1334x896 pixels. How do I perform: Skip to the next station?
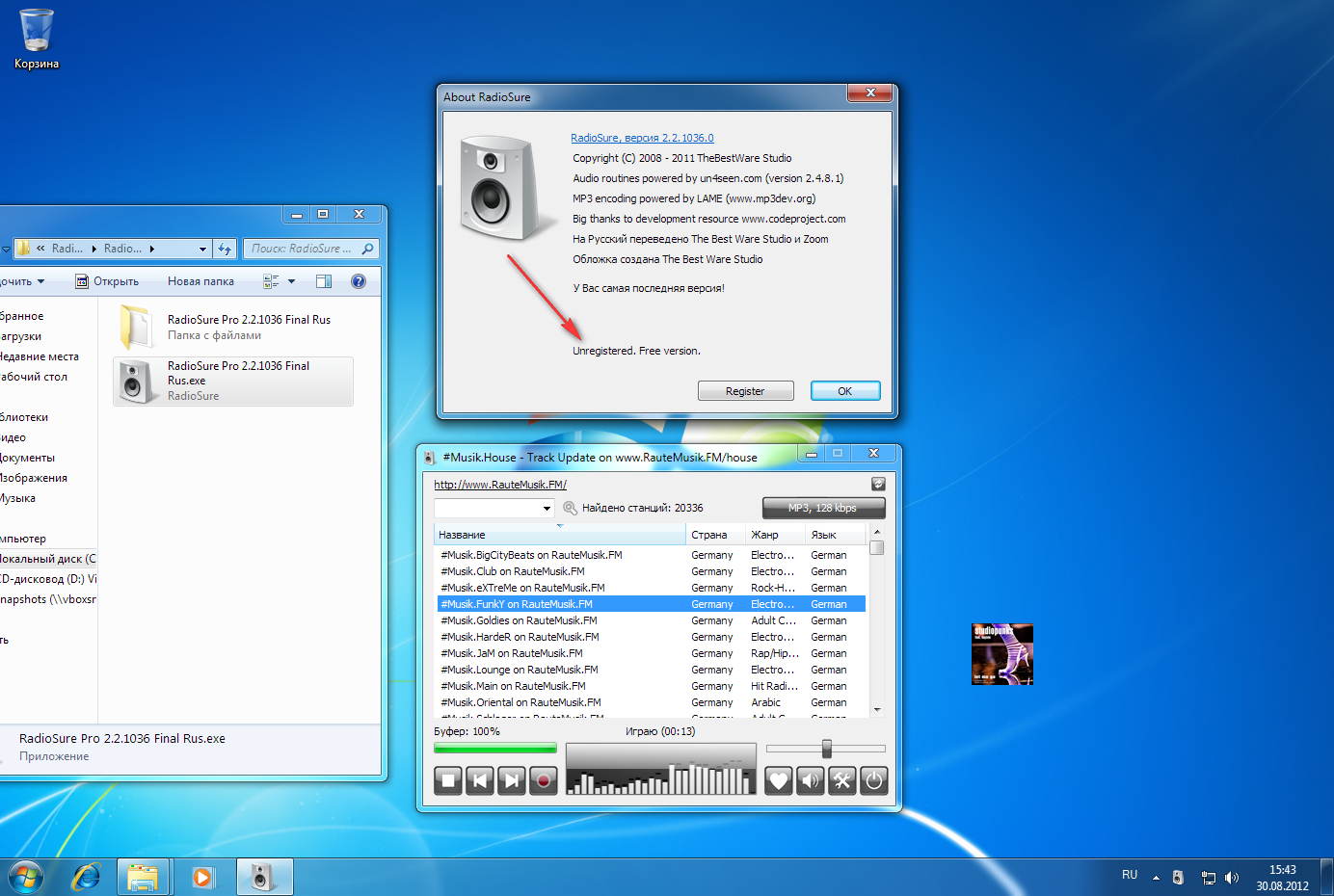point(512,780)
